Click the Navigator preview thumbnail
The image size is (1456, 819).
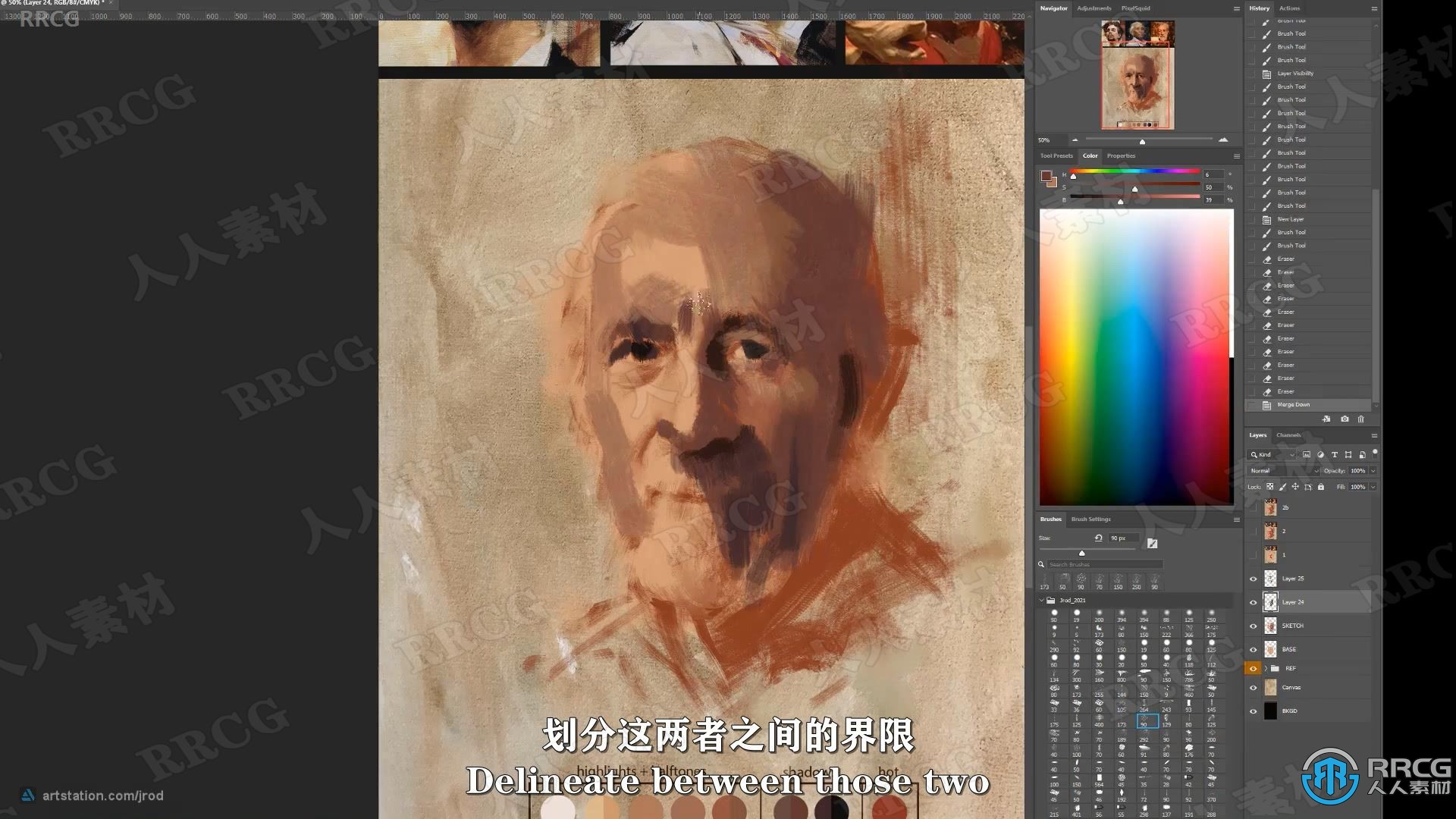click(1137, 75)
